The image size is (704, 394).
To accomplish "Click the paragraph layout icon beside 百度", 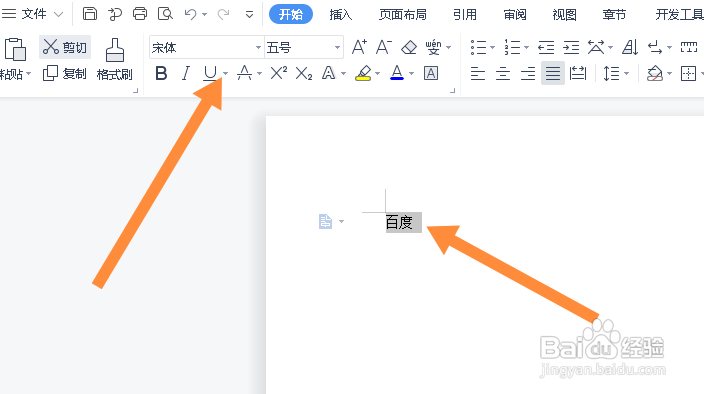I will click(x=326, y=221).
